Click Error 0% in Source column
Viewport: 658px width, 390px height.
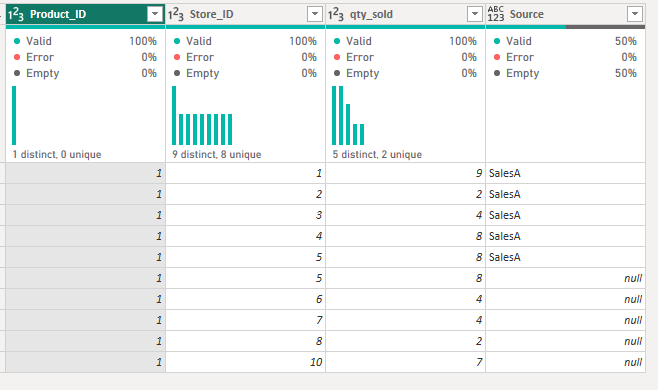pos(565,57)
